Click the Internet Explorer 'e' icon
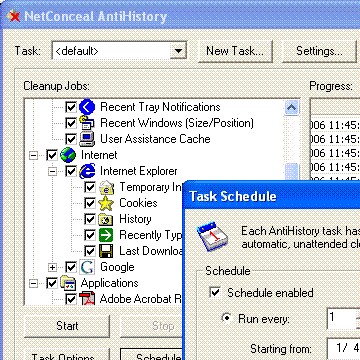The image size is (360, 360). coord(87,171)
